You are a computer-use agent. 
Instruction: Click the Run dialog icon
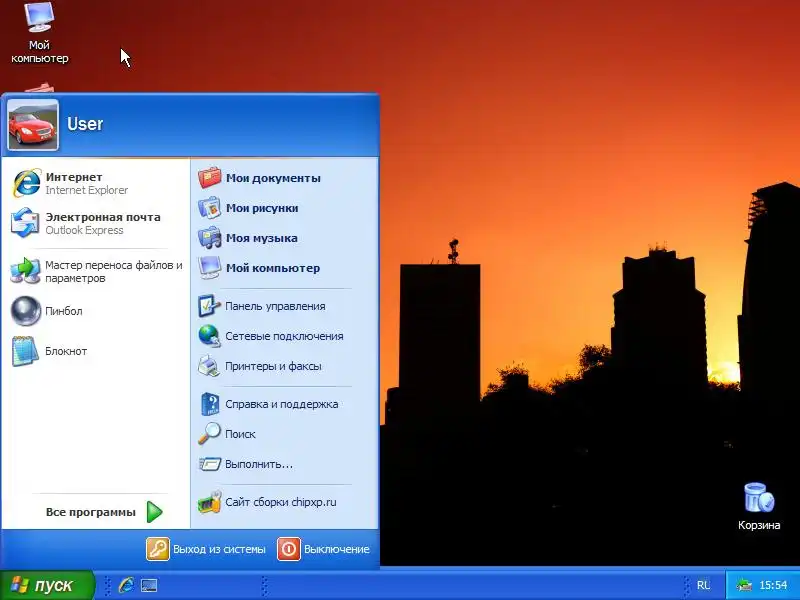pyautogui.click(x=209, y=464)
